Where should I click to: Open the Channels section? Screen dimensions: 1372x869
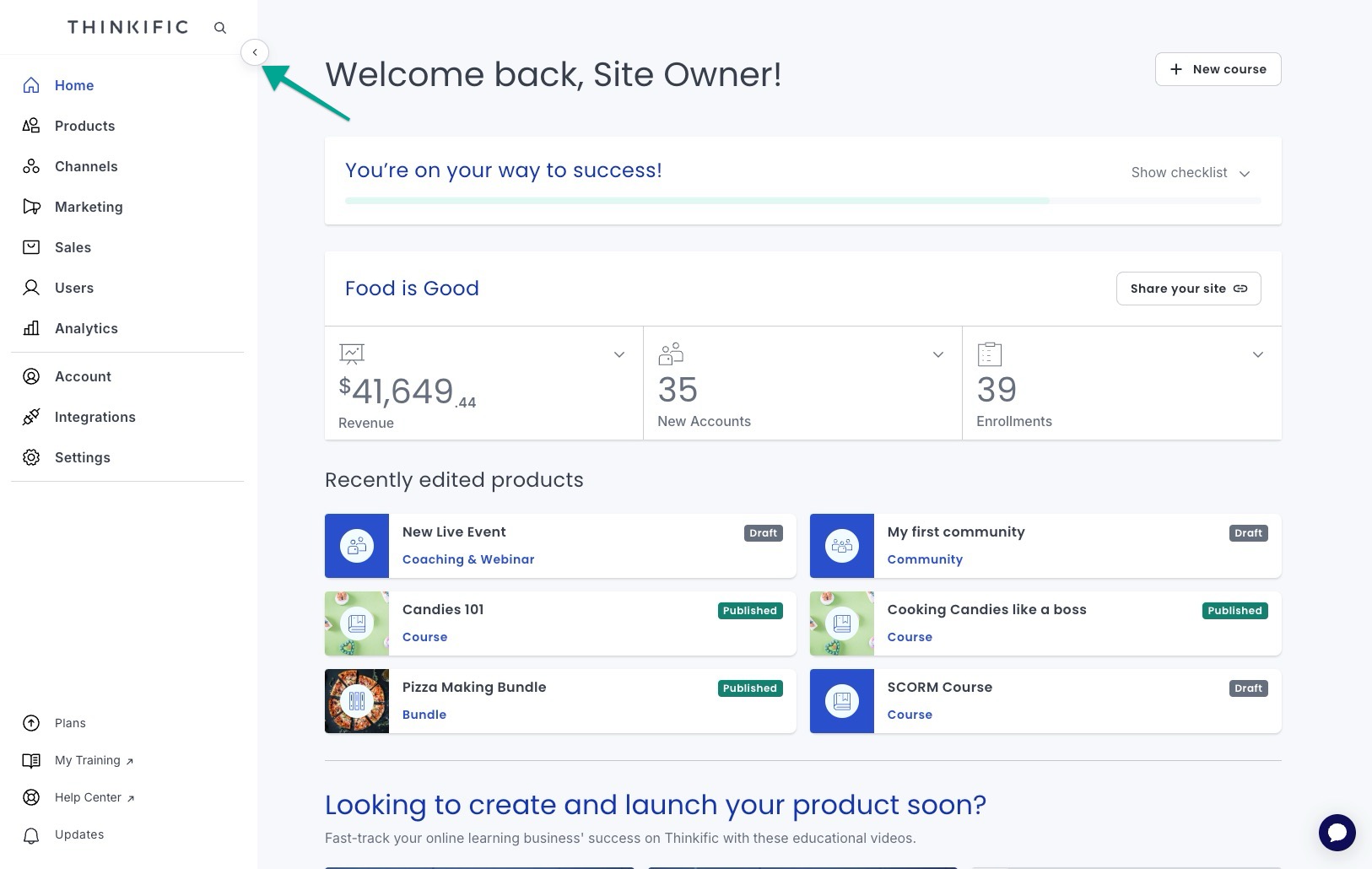click(86, 166)
